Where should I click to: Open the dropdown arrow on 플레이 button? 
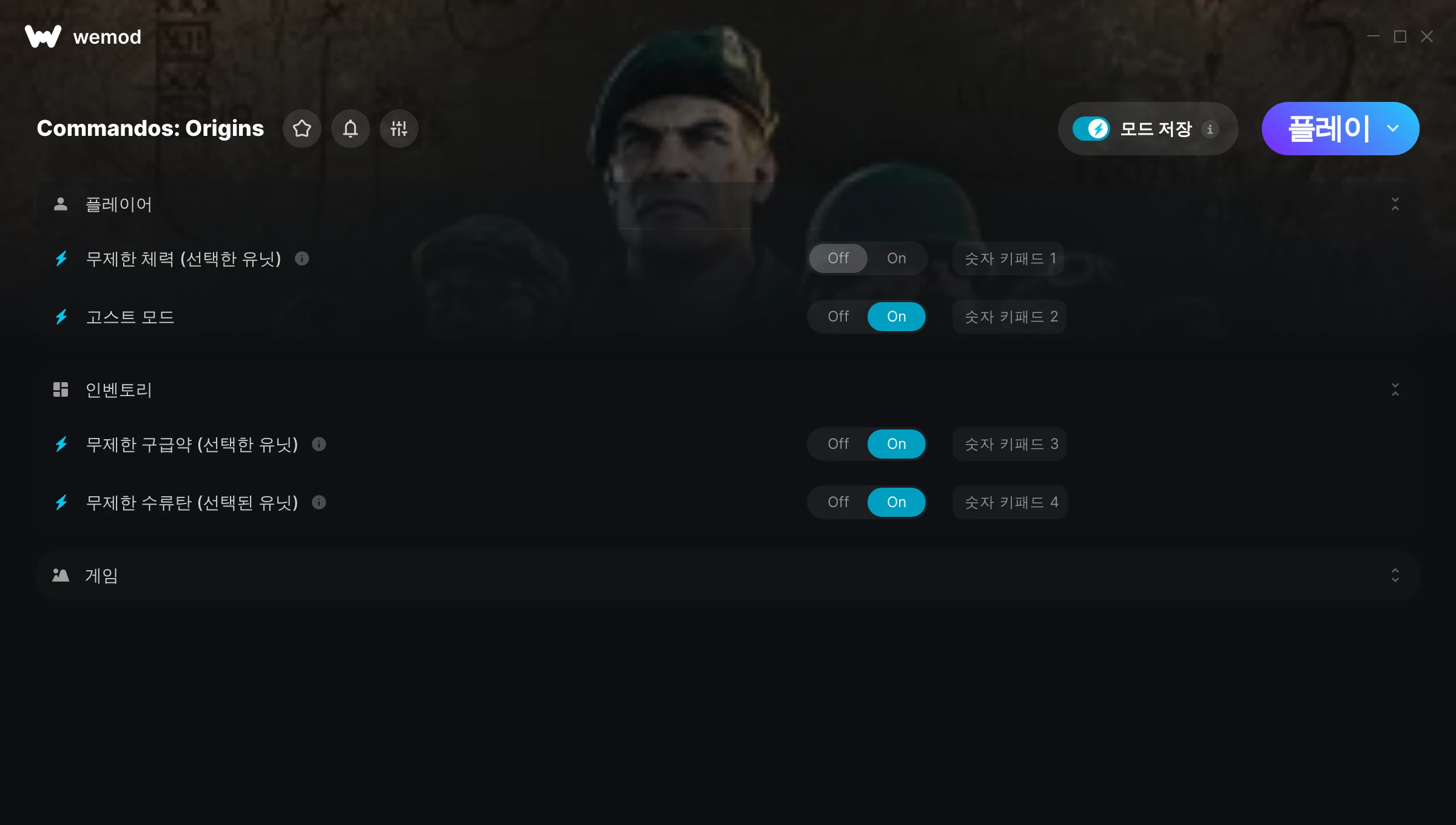[x=1392, y=129]
